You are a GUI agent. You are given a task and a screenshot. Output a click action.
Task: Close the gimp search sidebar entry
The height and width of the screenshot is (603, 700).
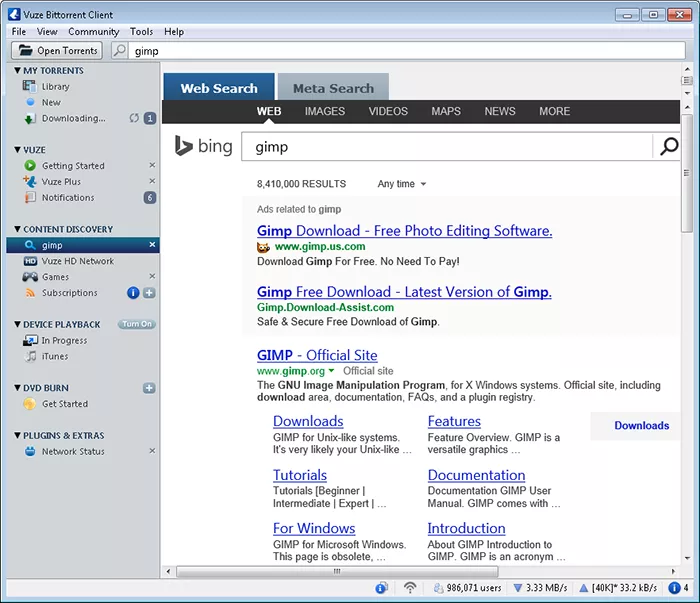[152, 245]
